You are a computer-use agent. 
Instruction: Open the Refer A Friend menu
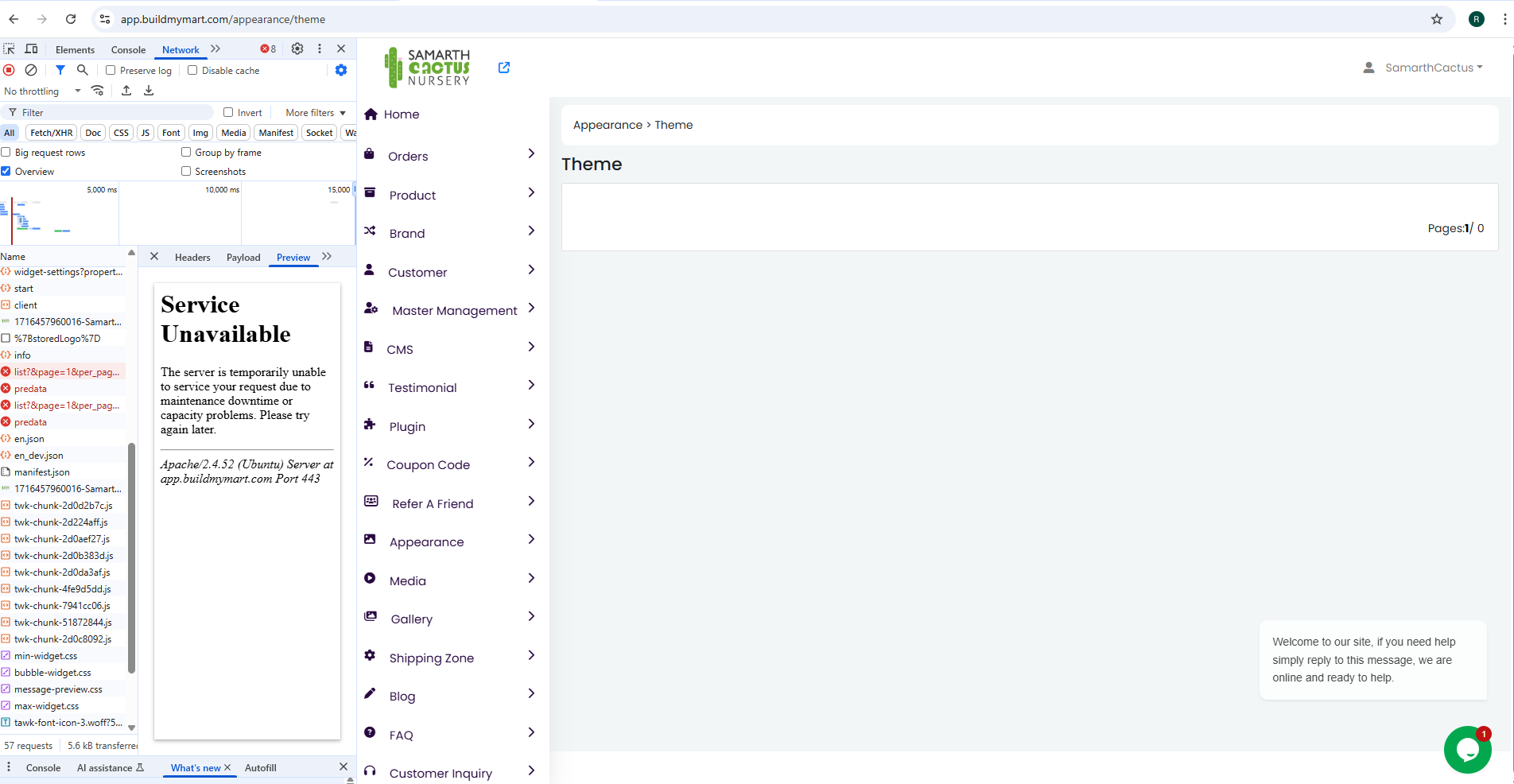coord(433,503)
